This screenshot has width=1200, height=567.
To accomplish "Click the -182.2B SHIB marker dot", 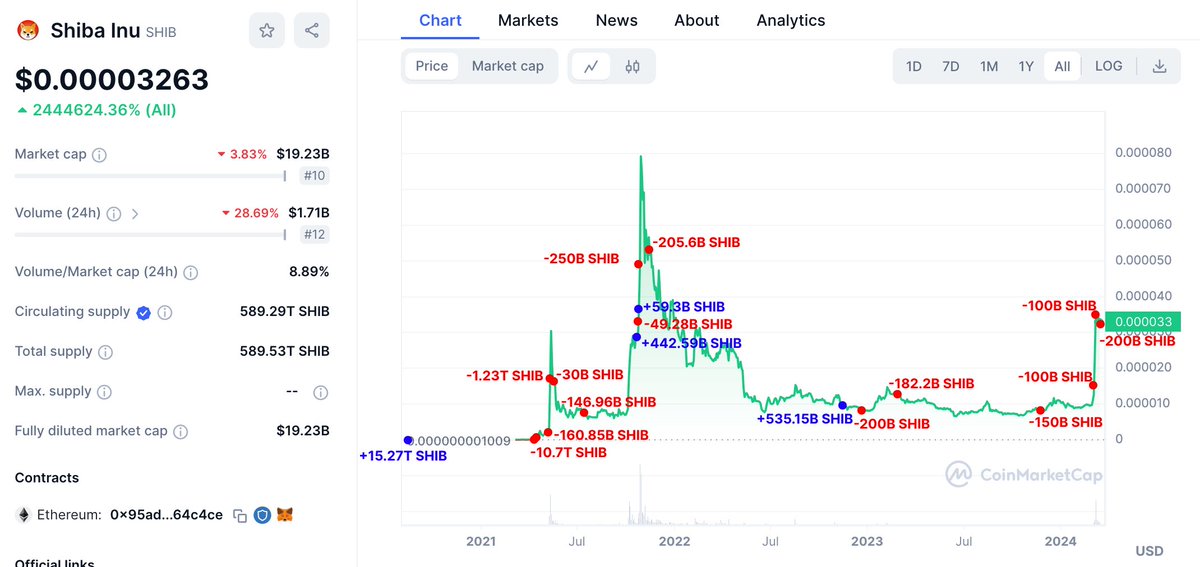I will [897, 394].
